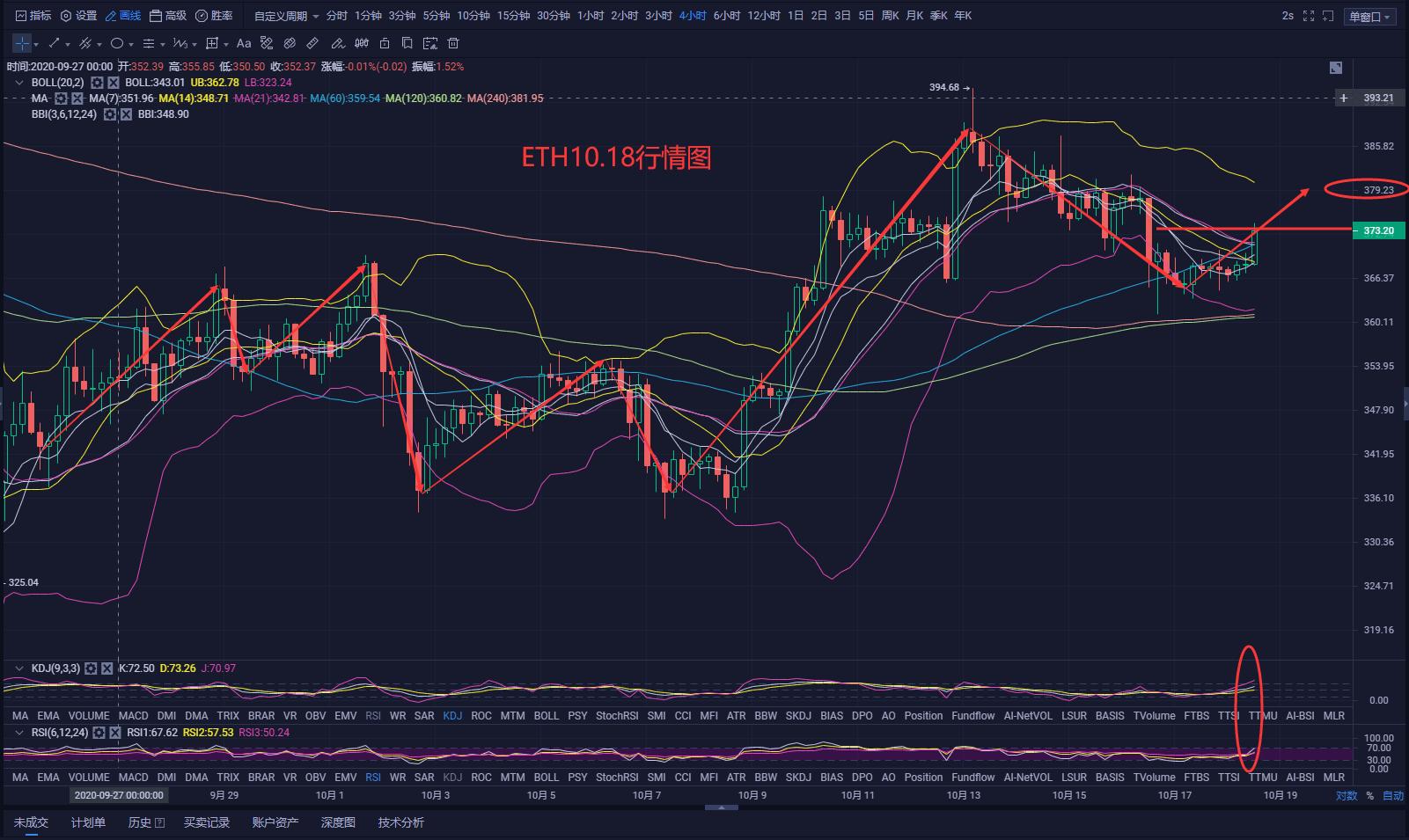The width and height of the screenshot is (1409, 840).
Task: Pick the text annotation 'Aa' tool
Action: [244, 43]
